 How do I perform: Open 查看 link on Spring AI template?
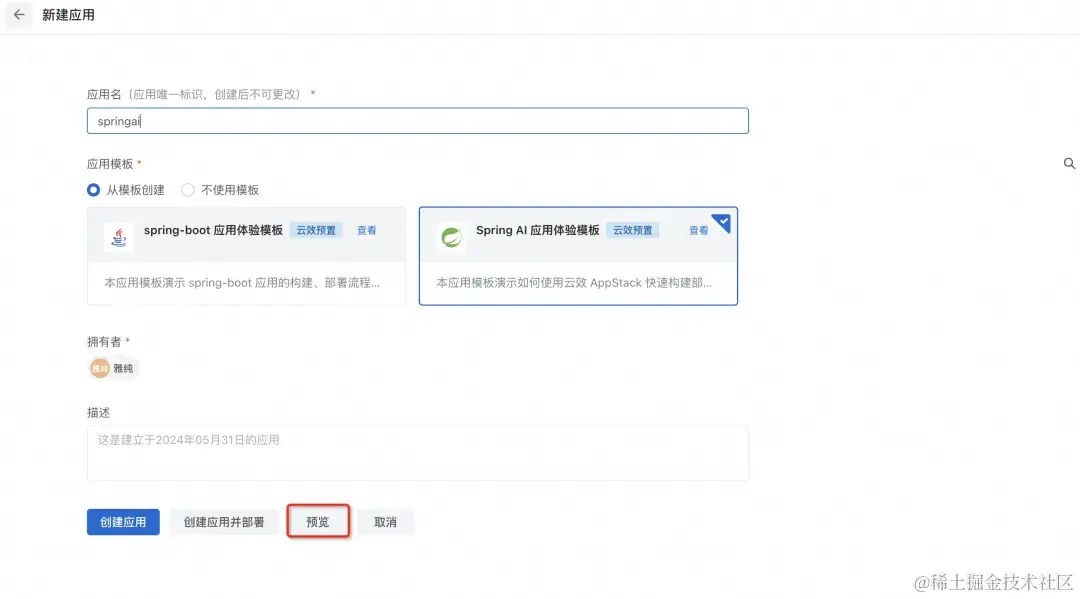click(699, 230)
